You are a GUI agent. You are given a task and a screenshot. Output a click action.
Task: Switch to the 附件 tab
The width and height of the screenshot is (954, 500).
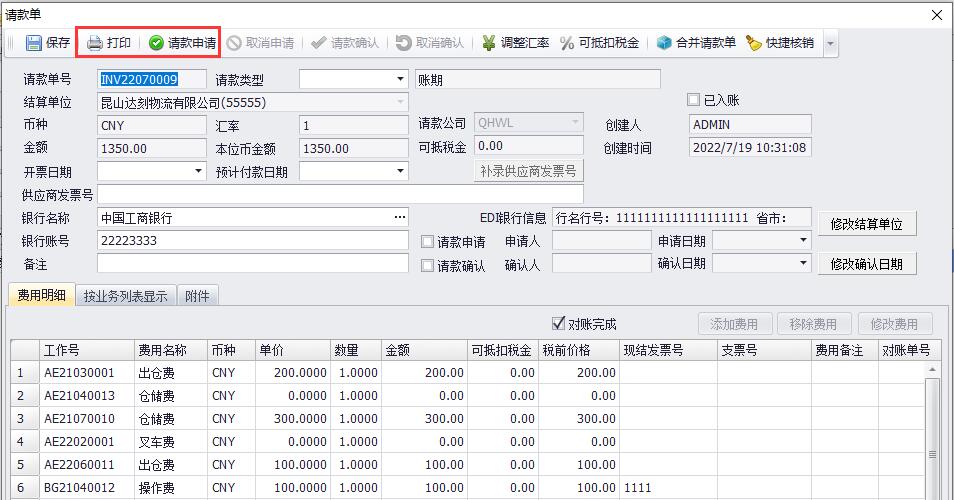[198, 296]
